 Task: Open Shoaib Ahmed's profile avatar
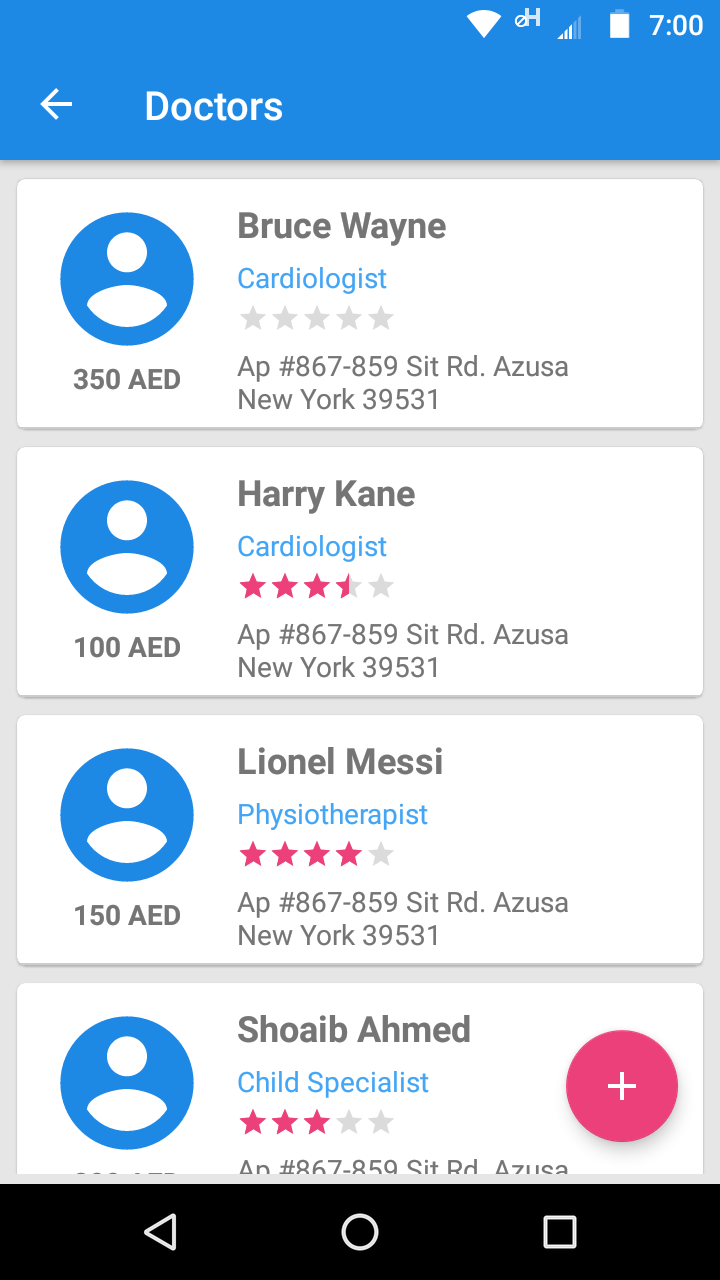click(127, 1083)
